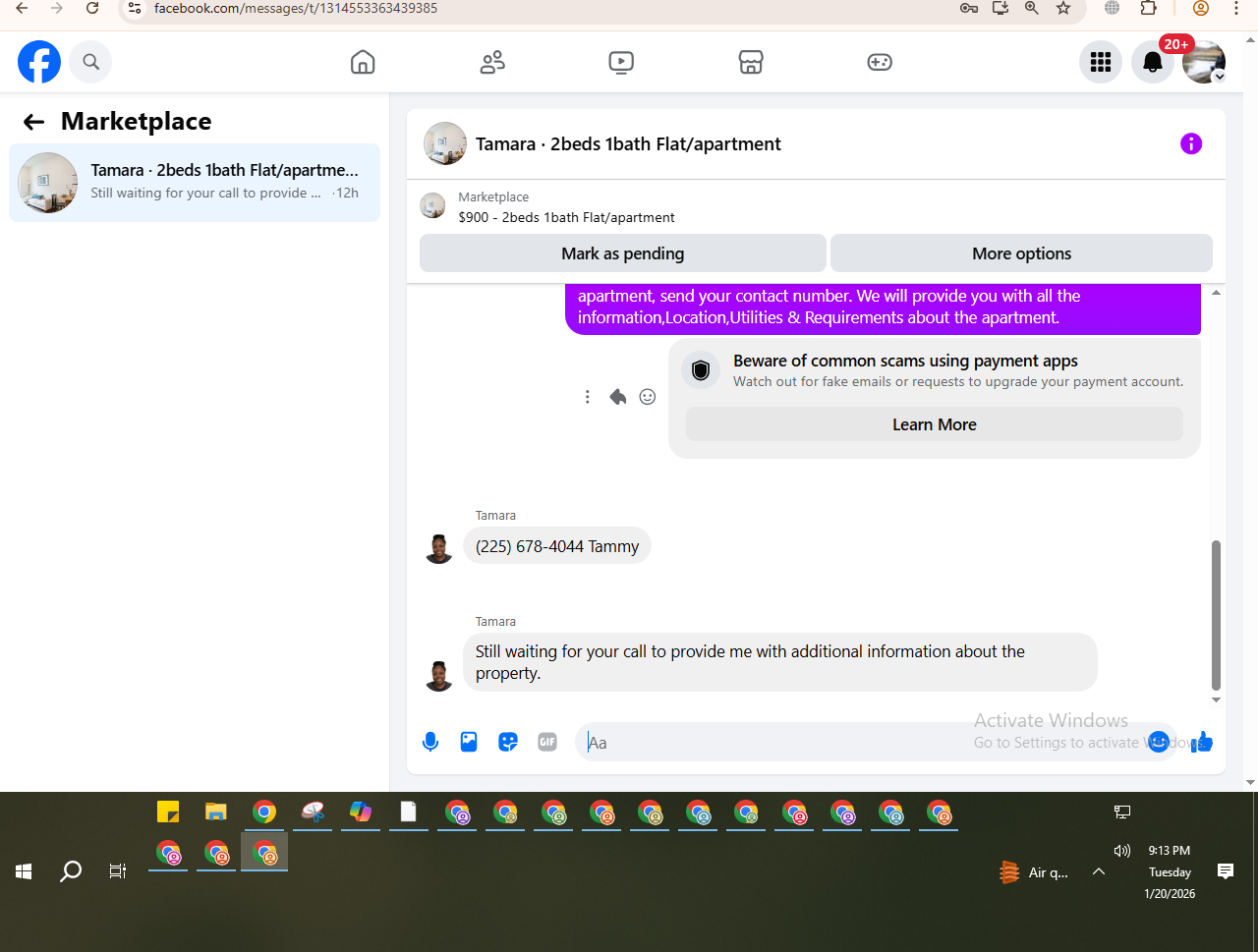This screenshot has width=1258, height=952.
Task: Open the Video tab icon
Action: point(621,62)
